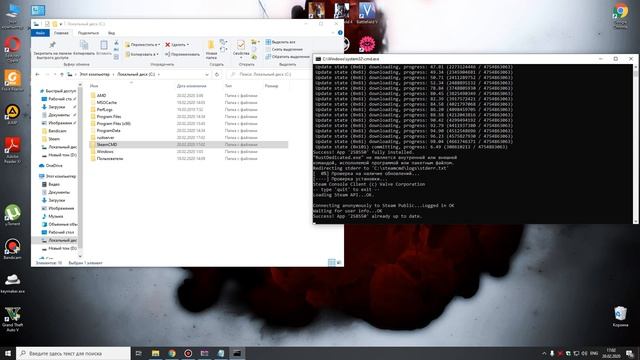
Task: Open Task View on the taskbar
Action: [x=139, y=353]
